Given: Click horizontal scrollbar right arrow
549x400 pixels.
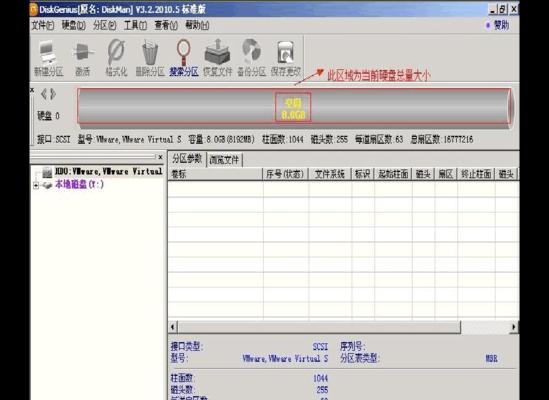Looking at the screenshot, I should click(x=514, y=327).
